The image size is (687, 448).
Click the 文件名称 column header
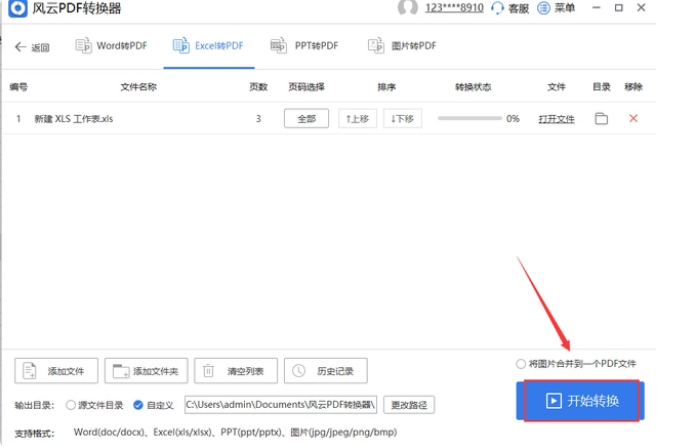[x=138, y=87]
